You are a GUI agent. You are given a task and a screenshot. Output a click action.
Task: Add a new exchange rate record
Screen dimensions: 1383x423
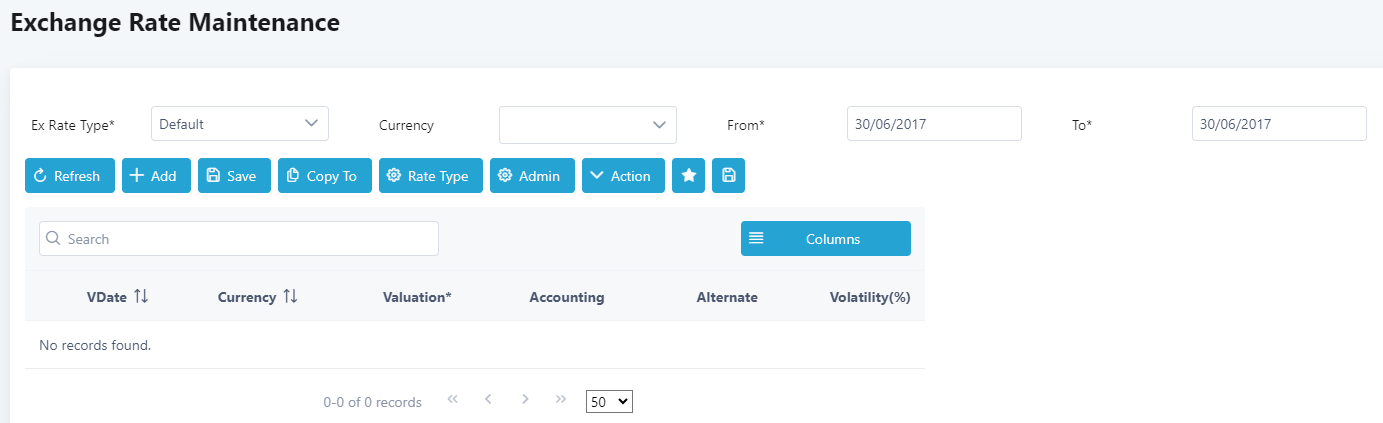156,176
